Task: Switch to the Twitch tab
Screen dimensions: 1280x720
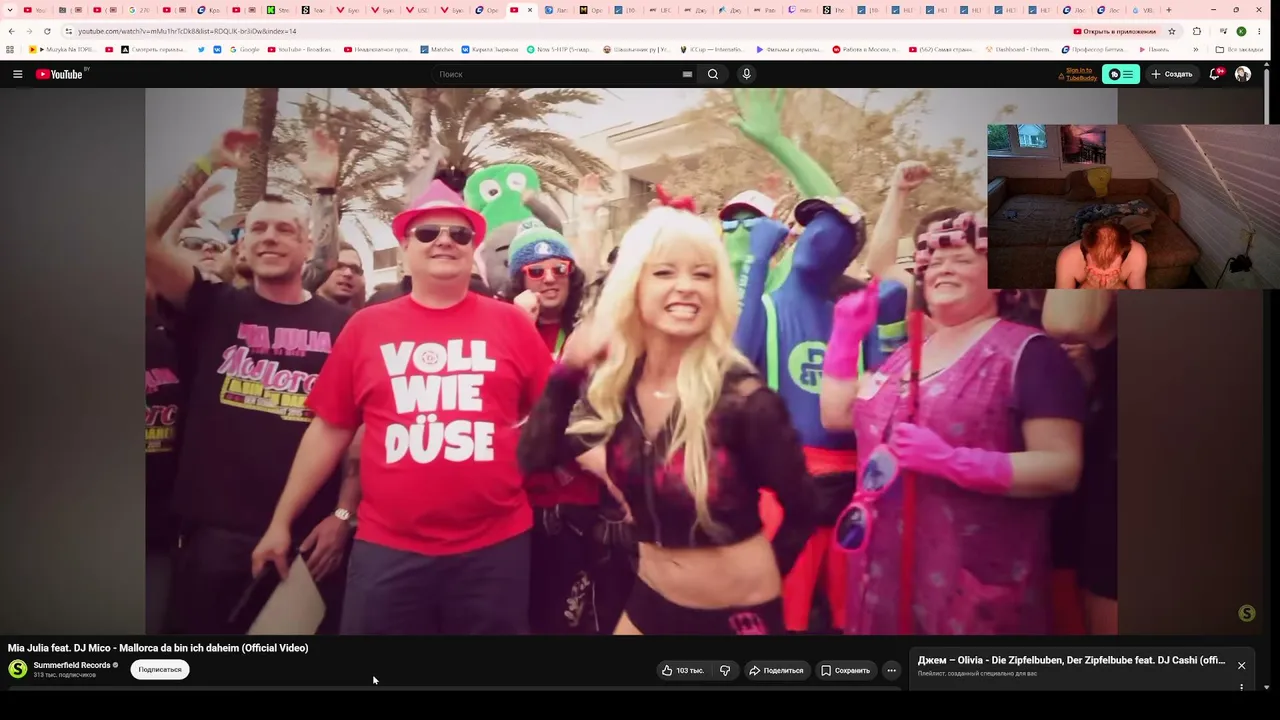Action: pyautogui.click(x=800, y=10)
